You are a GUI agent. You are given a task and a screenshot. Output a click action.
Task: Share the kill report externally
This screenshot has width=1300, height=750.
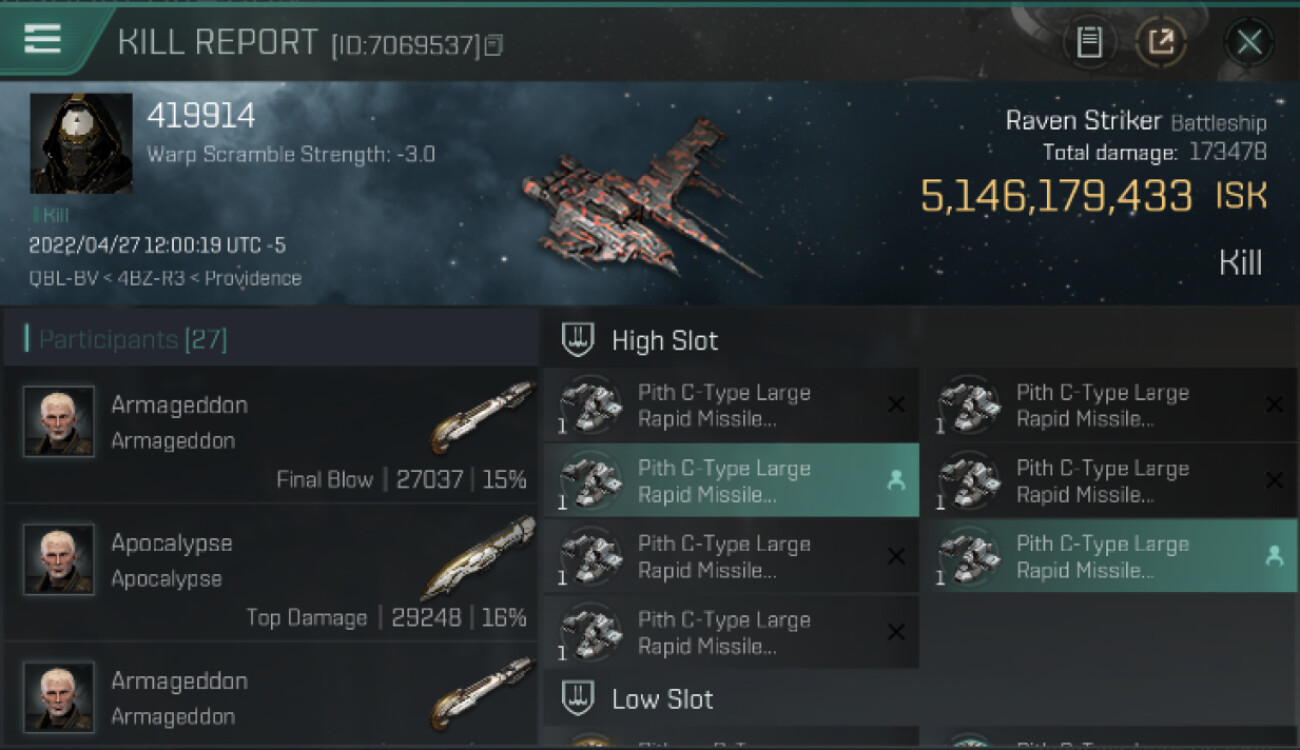point(1161,42)
